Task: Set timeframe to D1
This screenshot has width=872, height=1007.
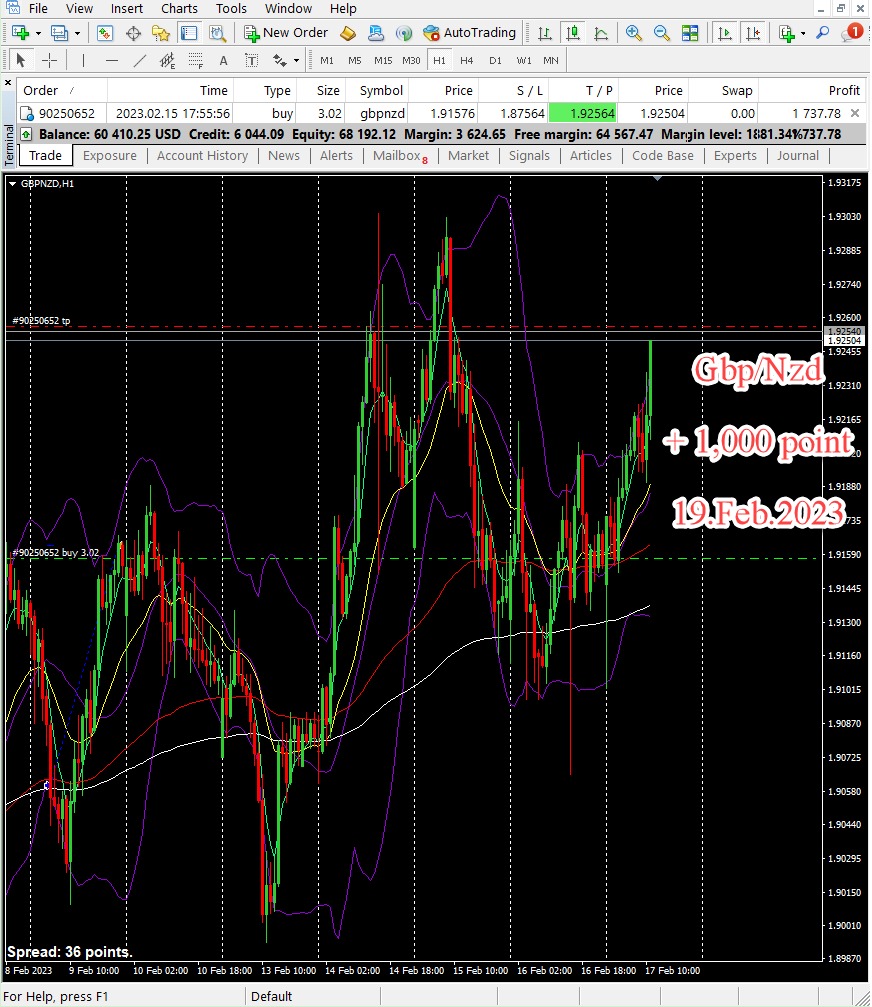Action: 495,60
